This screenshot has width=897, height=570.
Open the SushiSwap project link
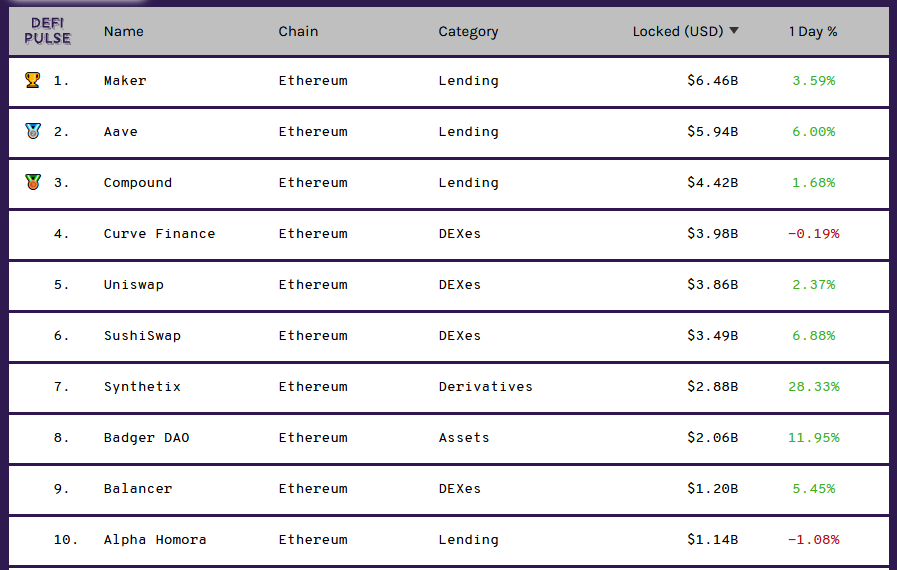(x=142, y=335)
